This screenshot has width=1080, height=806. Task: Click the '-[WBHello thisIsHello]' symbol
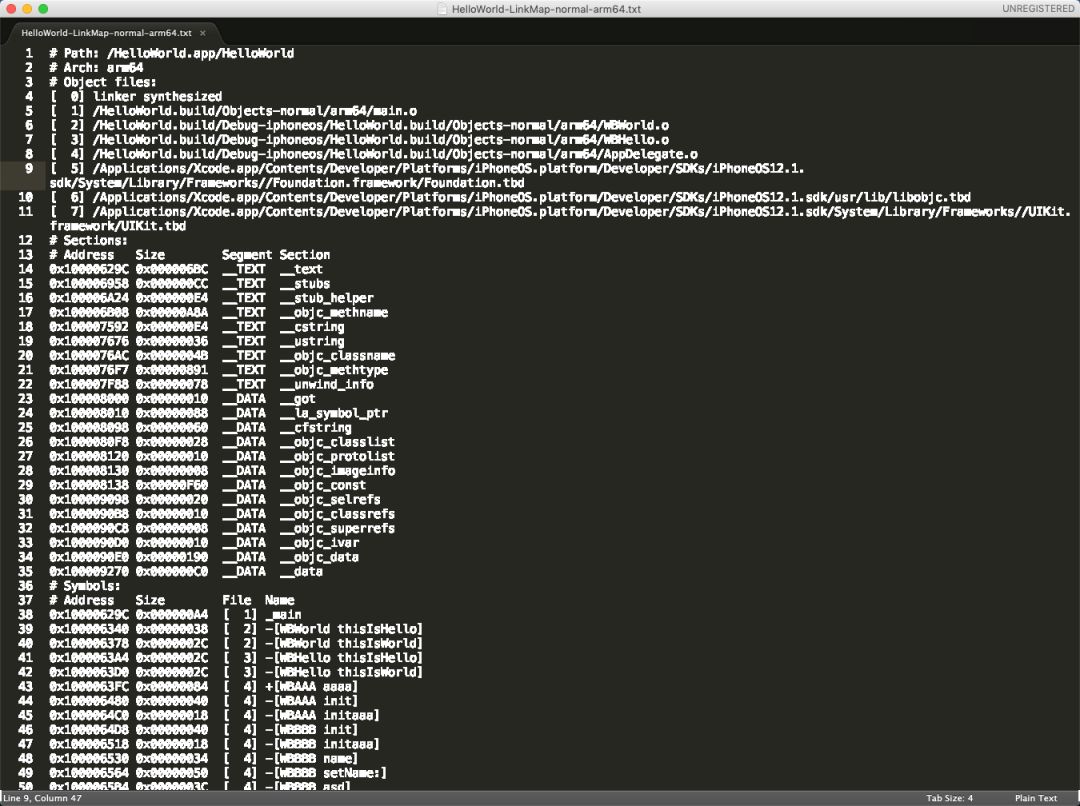click(344, 659)
